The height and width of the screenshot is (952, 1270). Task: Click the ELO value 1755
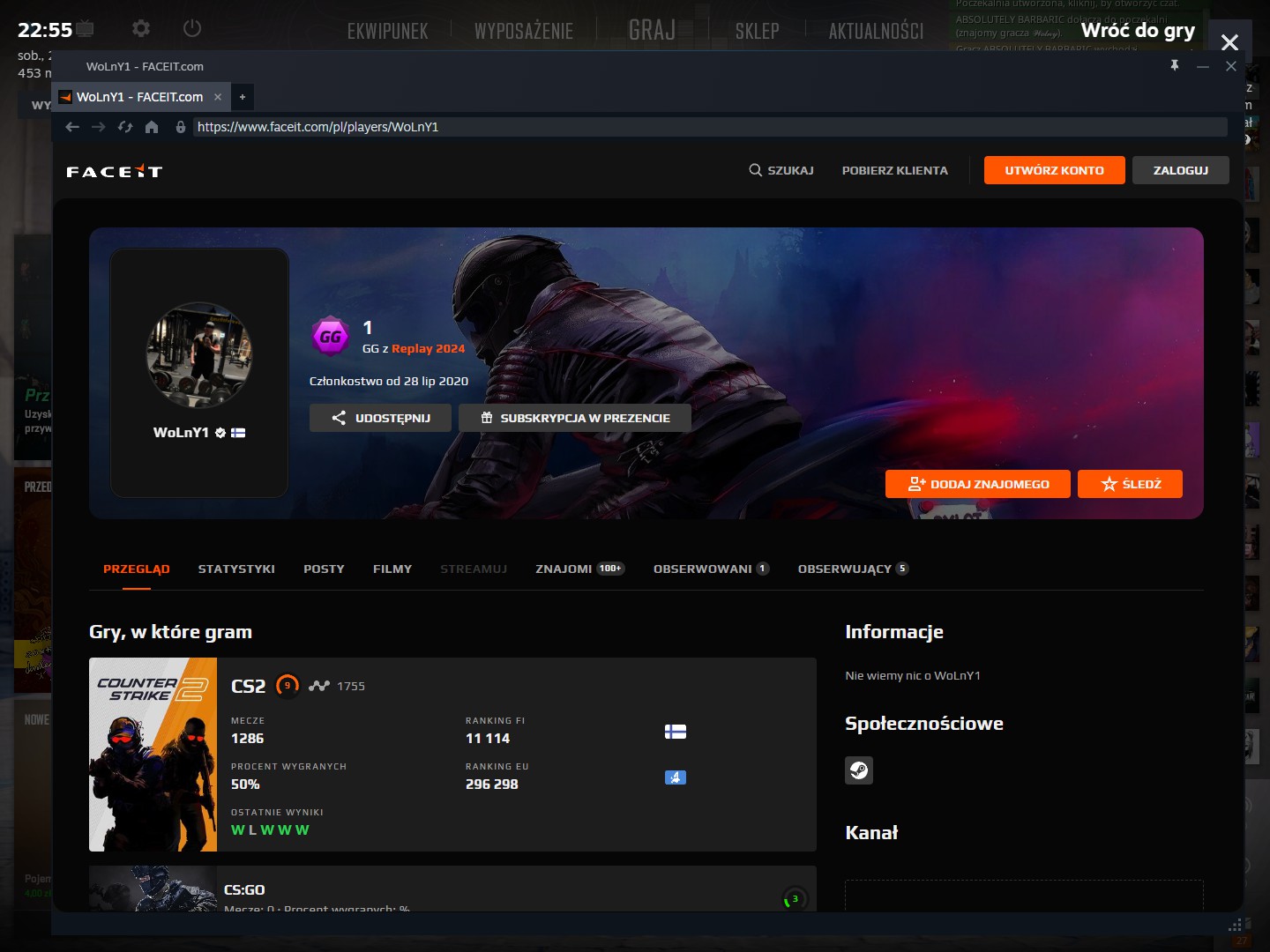351,686
